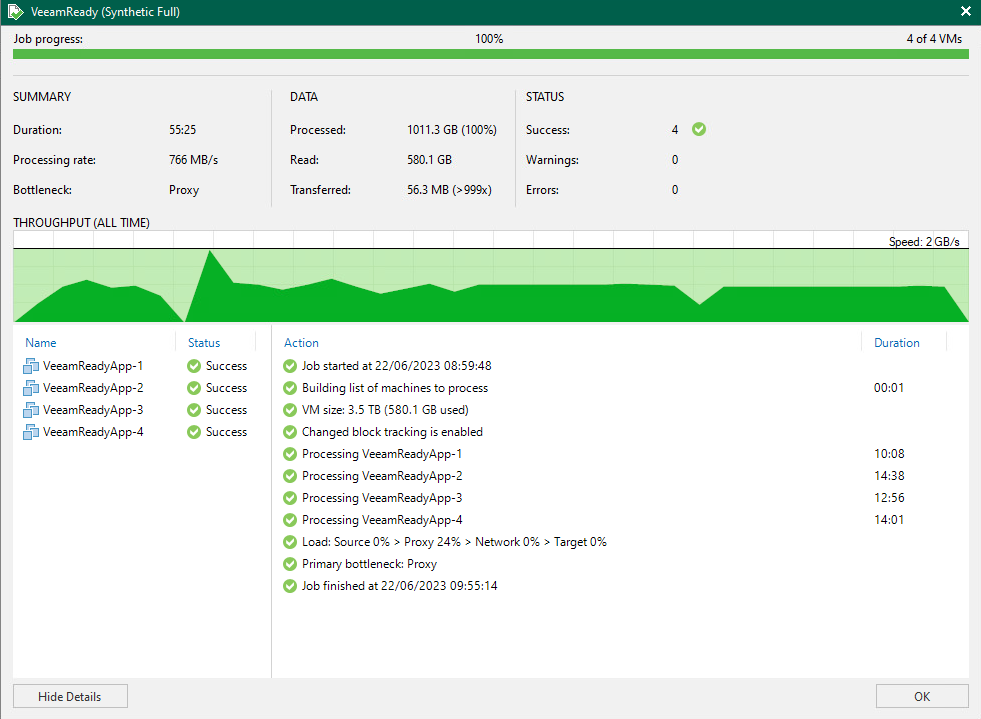Click check icon on Job finished row
Screen dimensions: 981x719
[290, 586]
